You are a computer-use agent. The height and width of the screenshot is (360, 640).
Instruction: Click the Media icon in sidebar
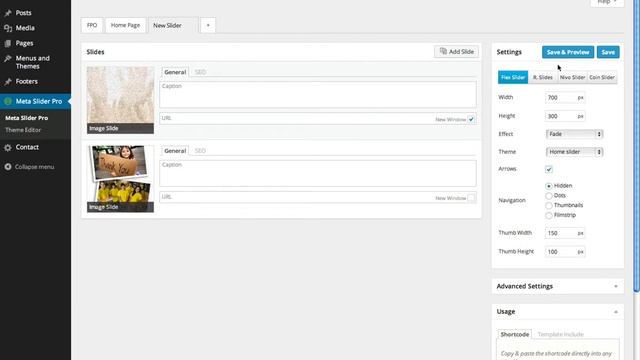click(x=8, y=28)
